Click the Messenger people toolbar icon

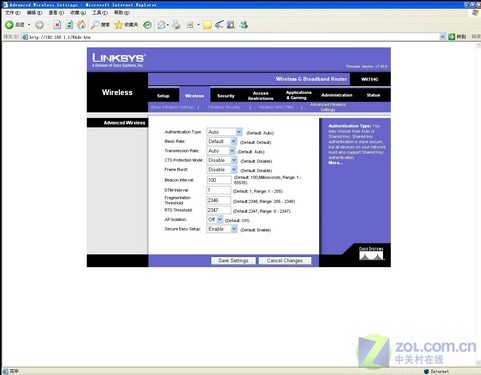click(244, 25)
